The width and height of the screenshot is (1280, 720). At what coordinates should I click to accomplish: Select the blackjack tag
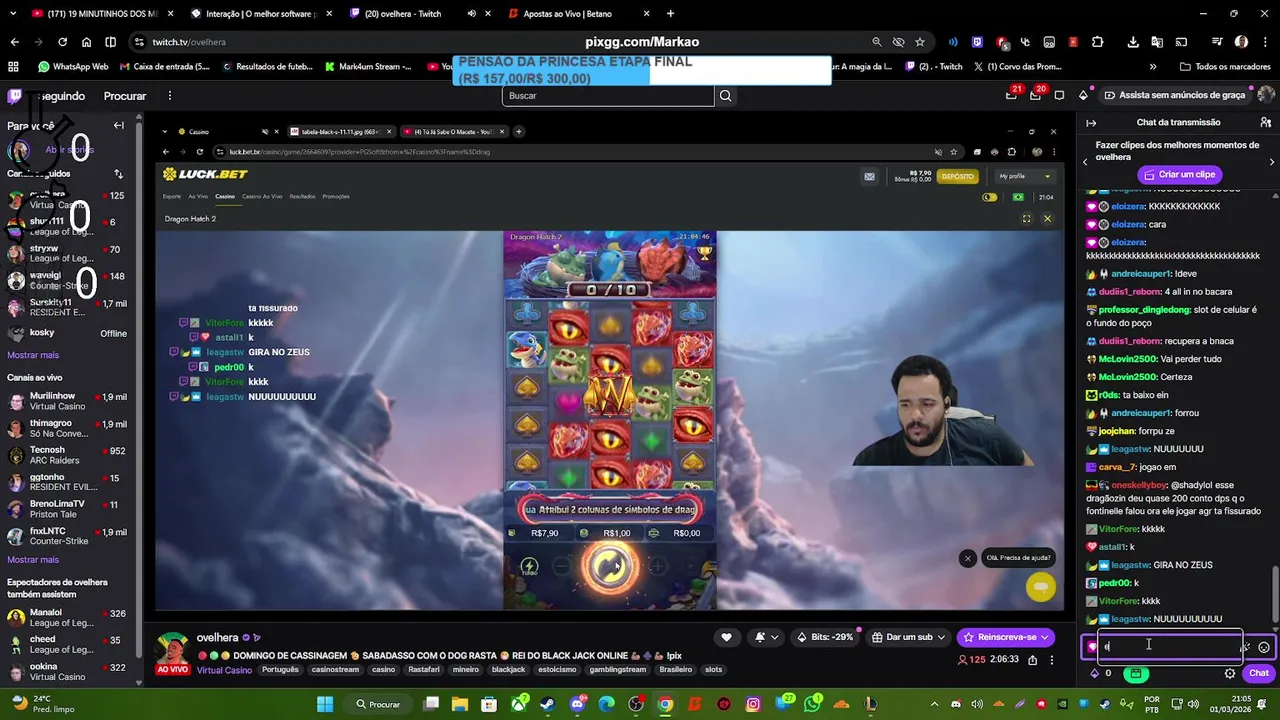pos(508,670)
